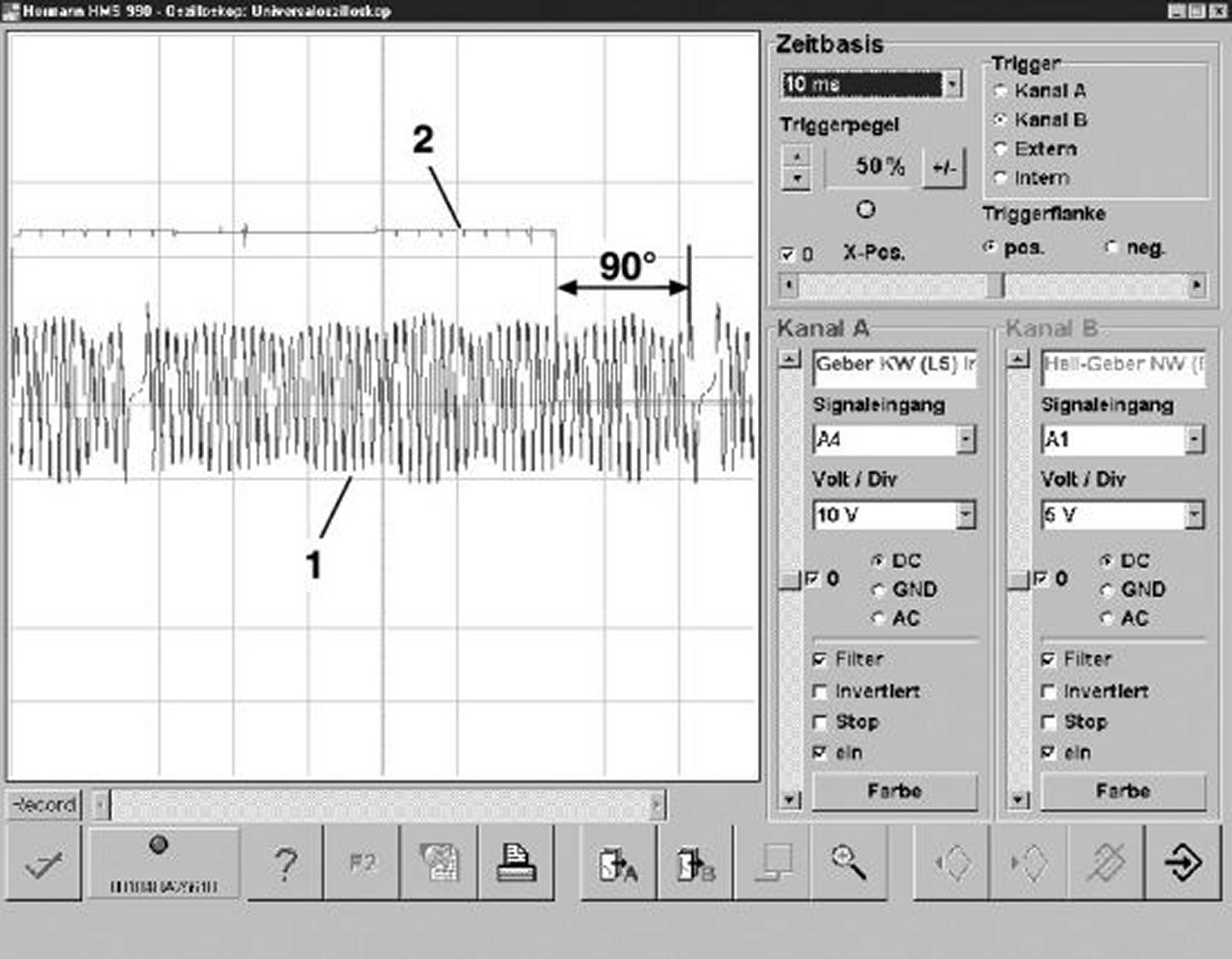Open the Zeitbasis 10 ms dropdown
The image size is (1232, 959).
[x=952, y=84]
